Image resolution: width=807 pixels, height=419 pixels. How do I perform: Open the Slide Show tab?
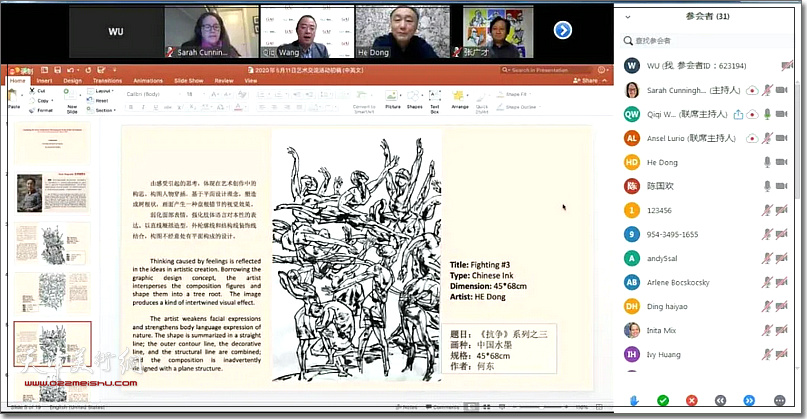pos(188,81)
